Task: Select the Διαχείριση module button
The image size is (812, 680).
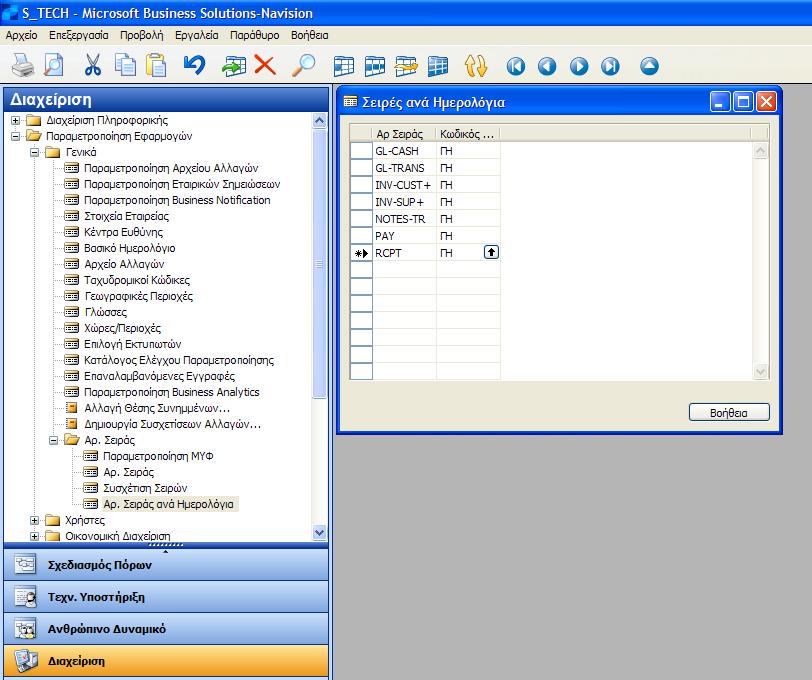Action: pos(166,661)
